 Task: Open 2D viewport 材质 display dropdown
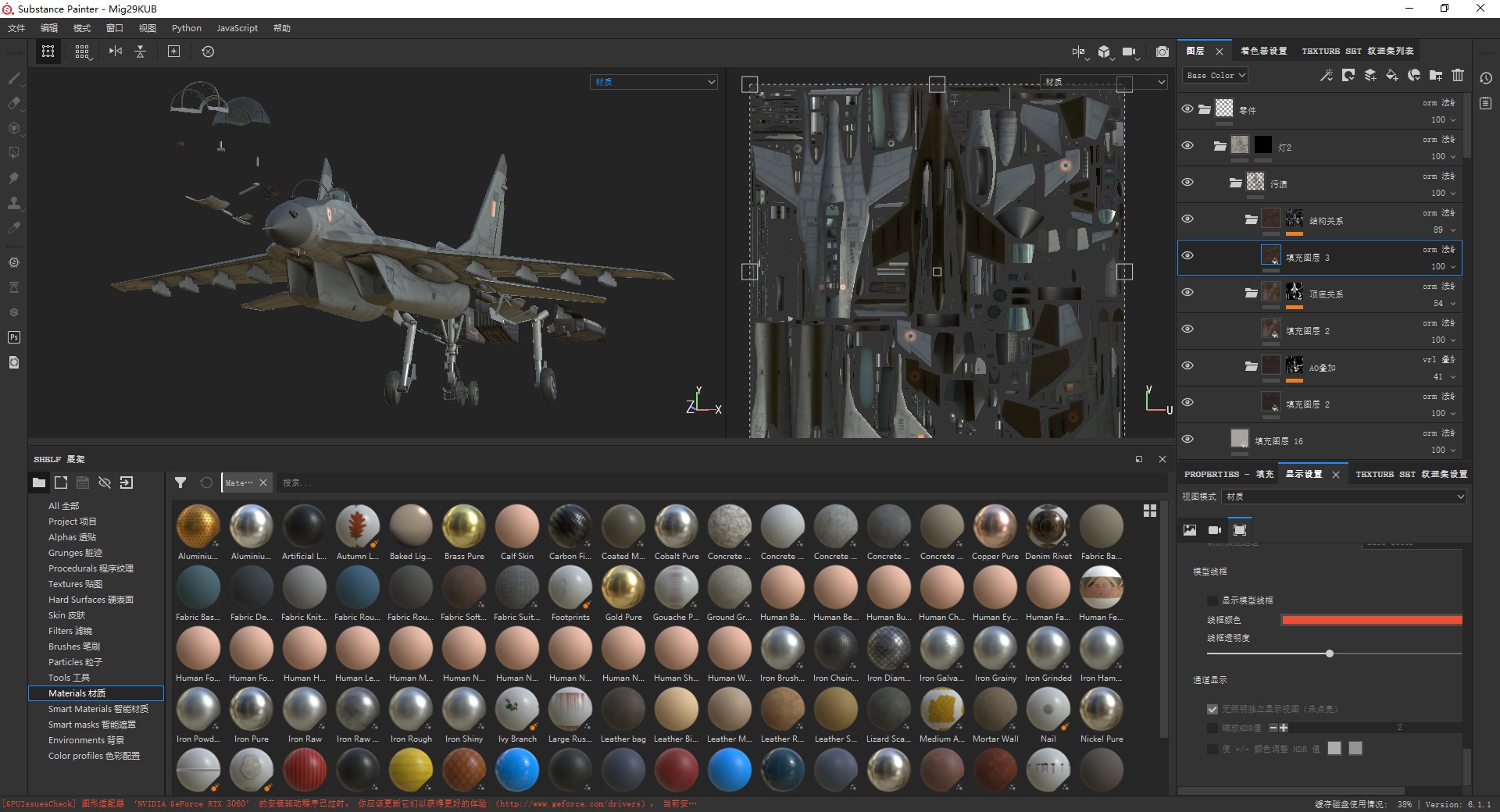click(x=1104, y=82)
